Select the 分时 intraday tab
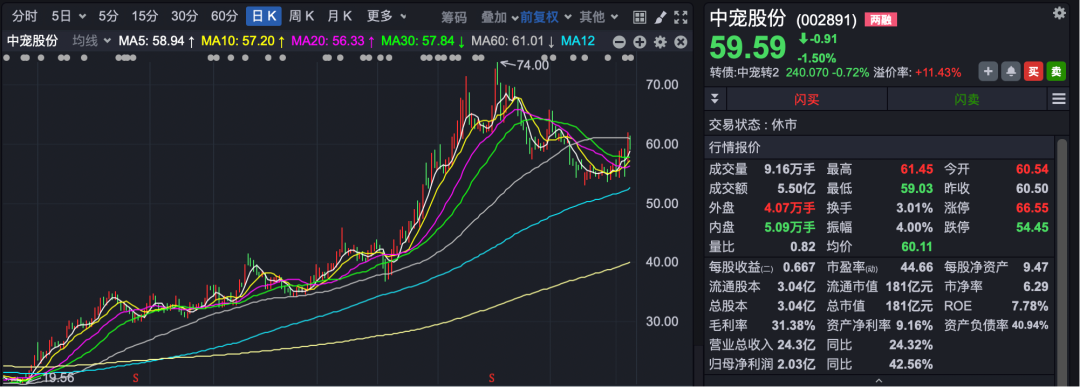 pyautogui.click(x=25, y=17)
